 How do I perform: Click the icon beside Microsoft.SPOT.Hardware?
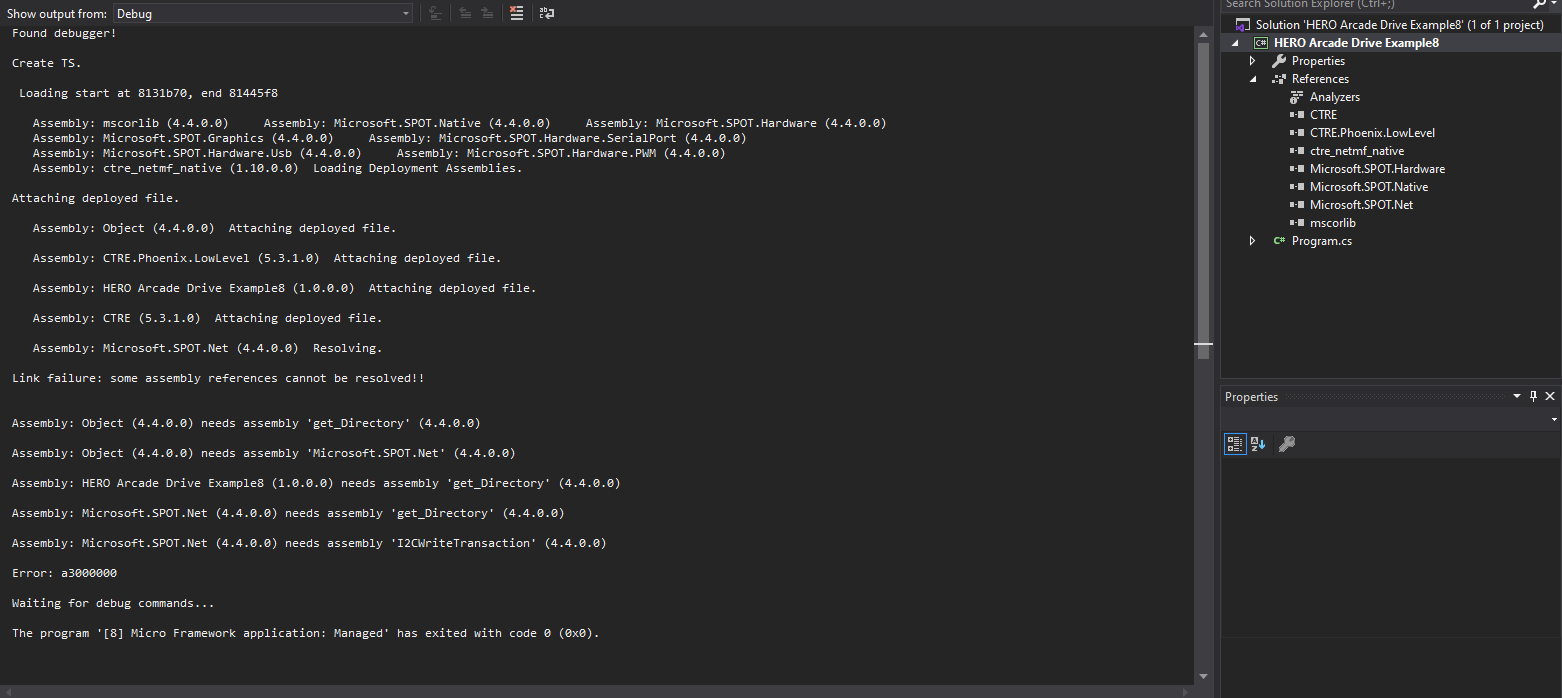(x=1297, y=169)
